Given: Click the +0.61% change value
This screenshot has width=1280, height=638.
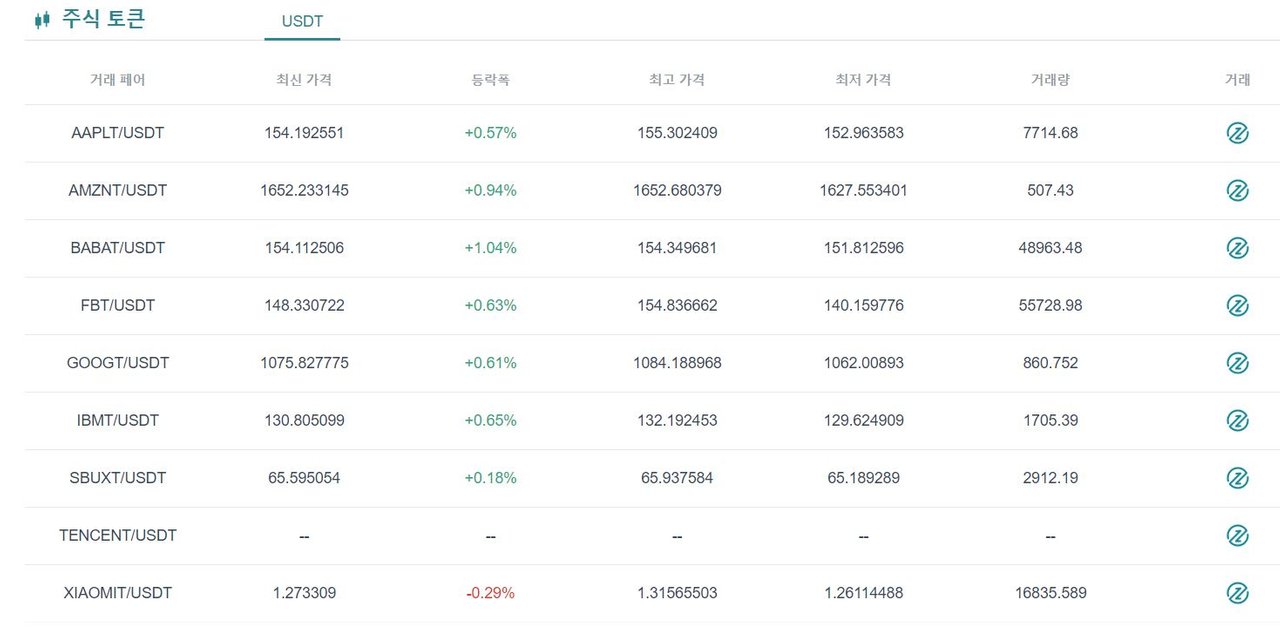Looking at the screenshot, I should 490,363.
